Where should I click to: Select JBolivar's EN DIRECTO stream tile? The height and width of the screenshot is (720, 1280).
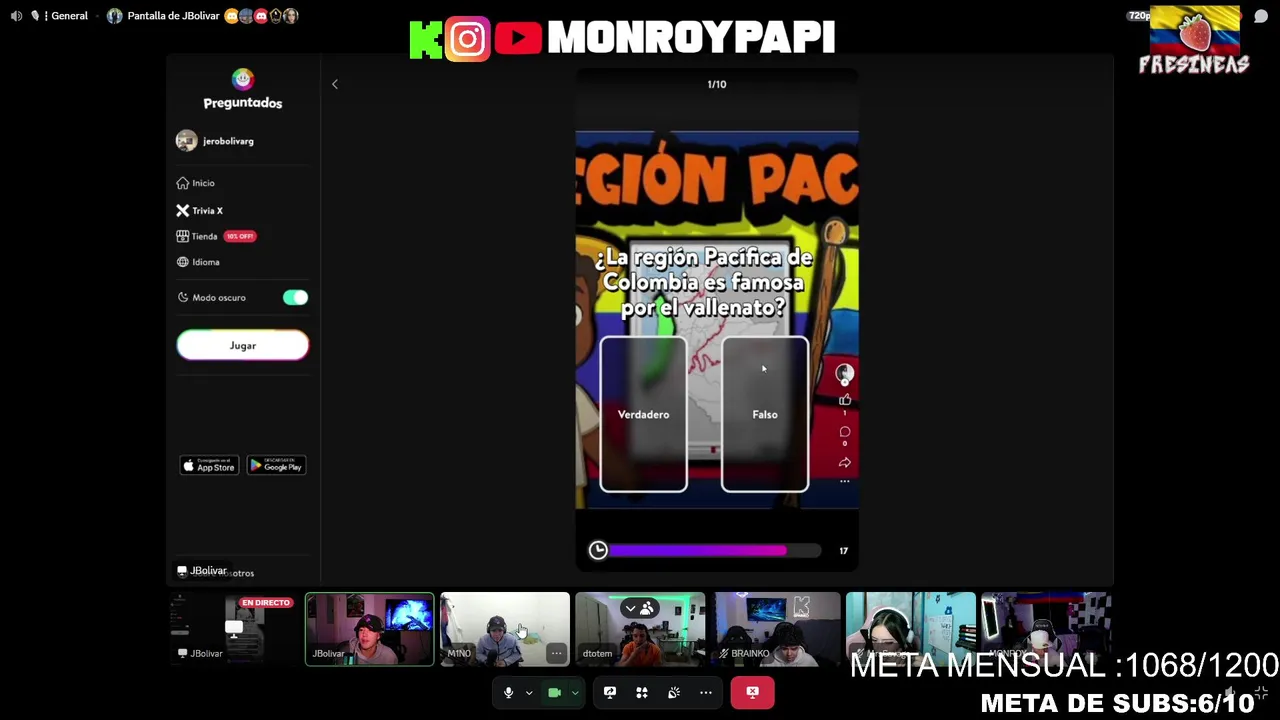point(232,629)
